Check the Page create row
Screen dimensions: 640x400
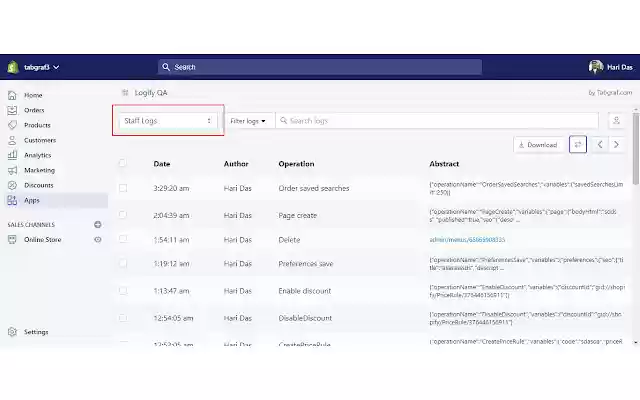coord(122,215)
